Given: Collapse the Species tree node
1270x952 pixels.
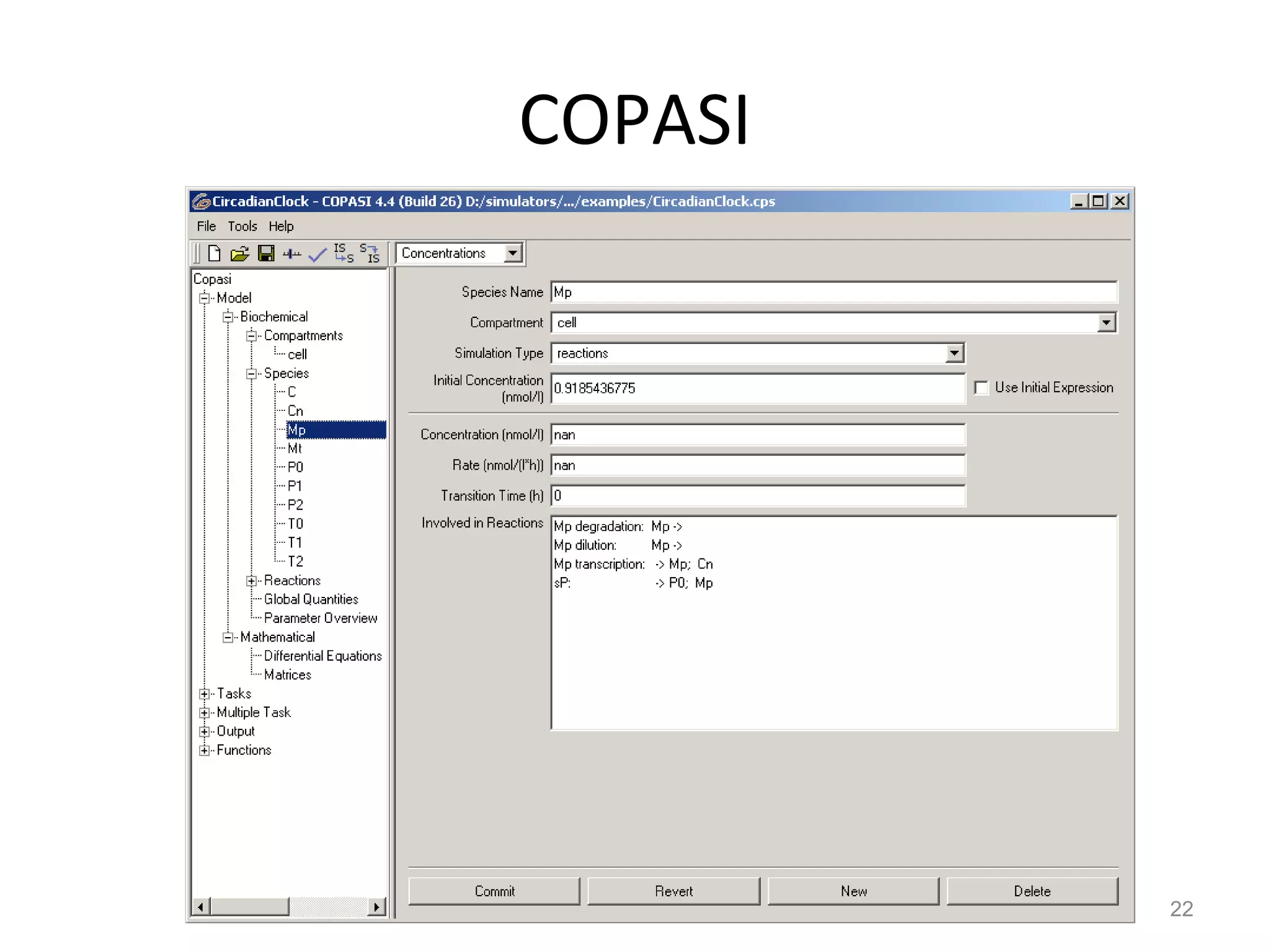Looking at the screenshot, I should pos(251,374).
